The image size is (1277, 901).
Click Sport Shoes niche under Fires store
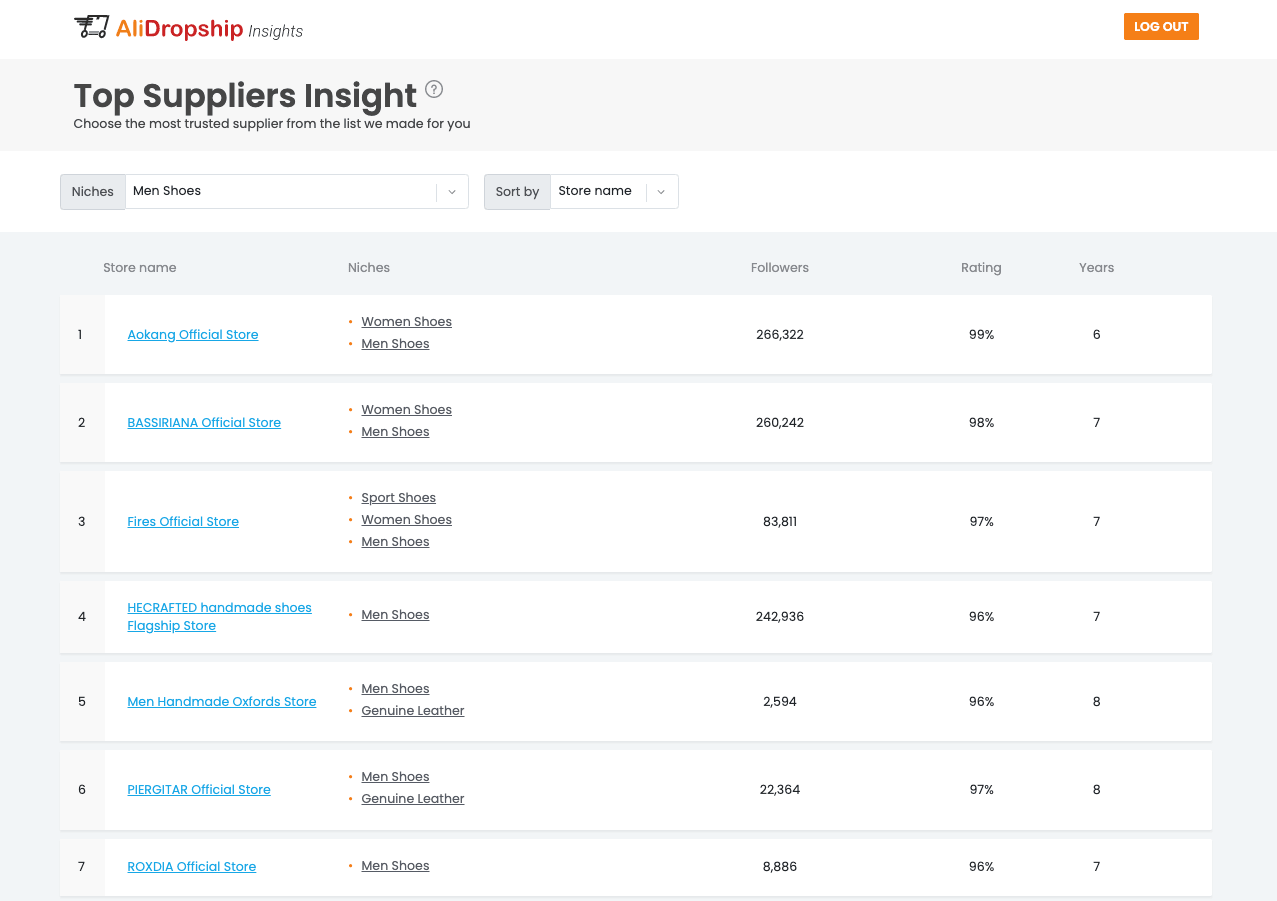[398, 498]
